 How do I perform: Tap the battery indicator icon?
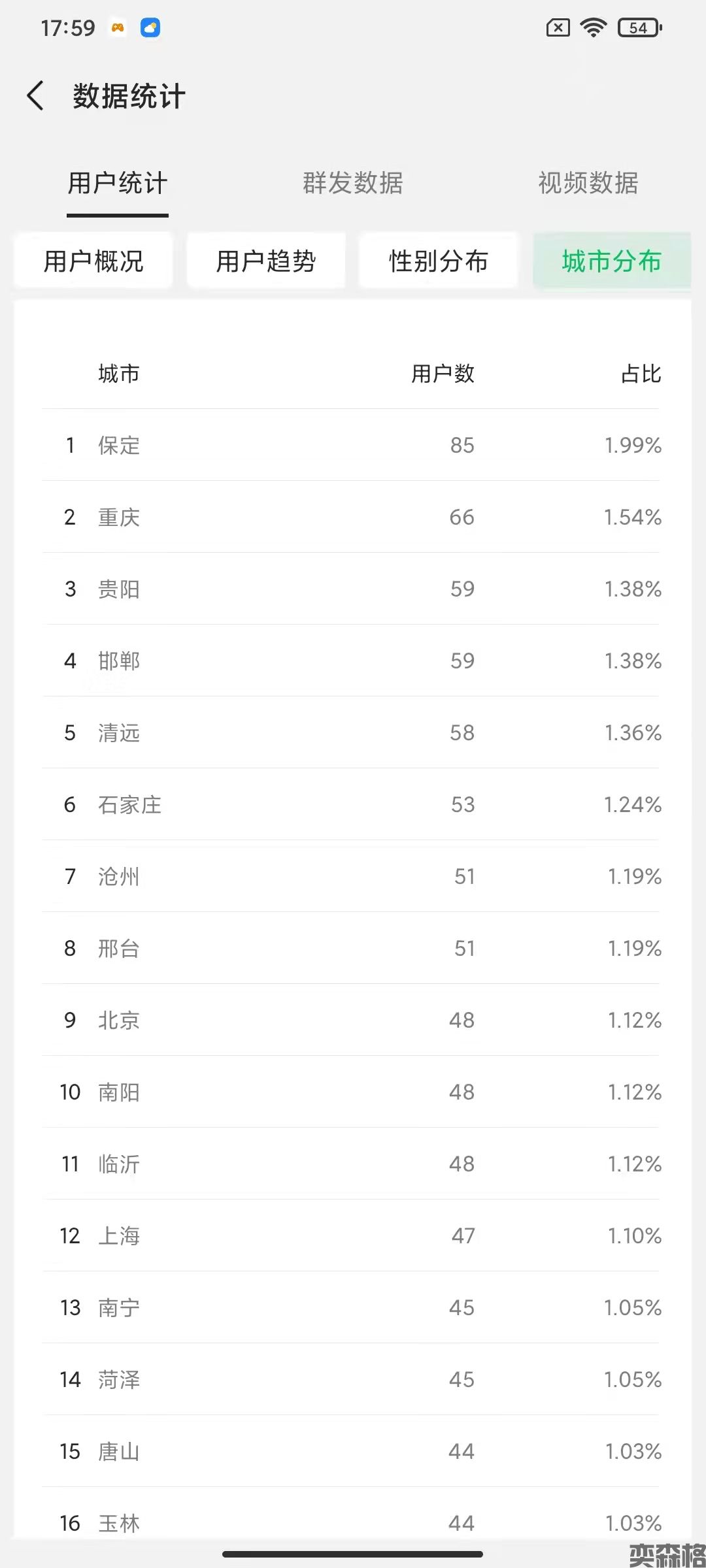click(639, 27)
